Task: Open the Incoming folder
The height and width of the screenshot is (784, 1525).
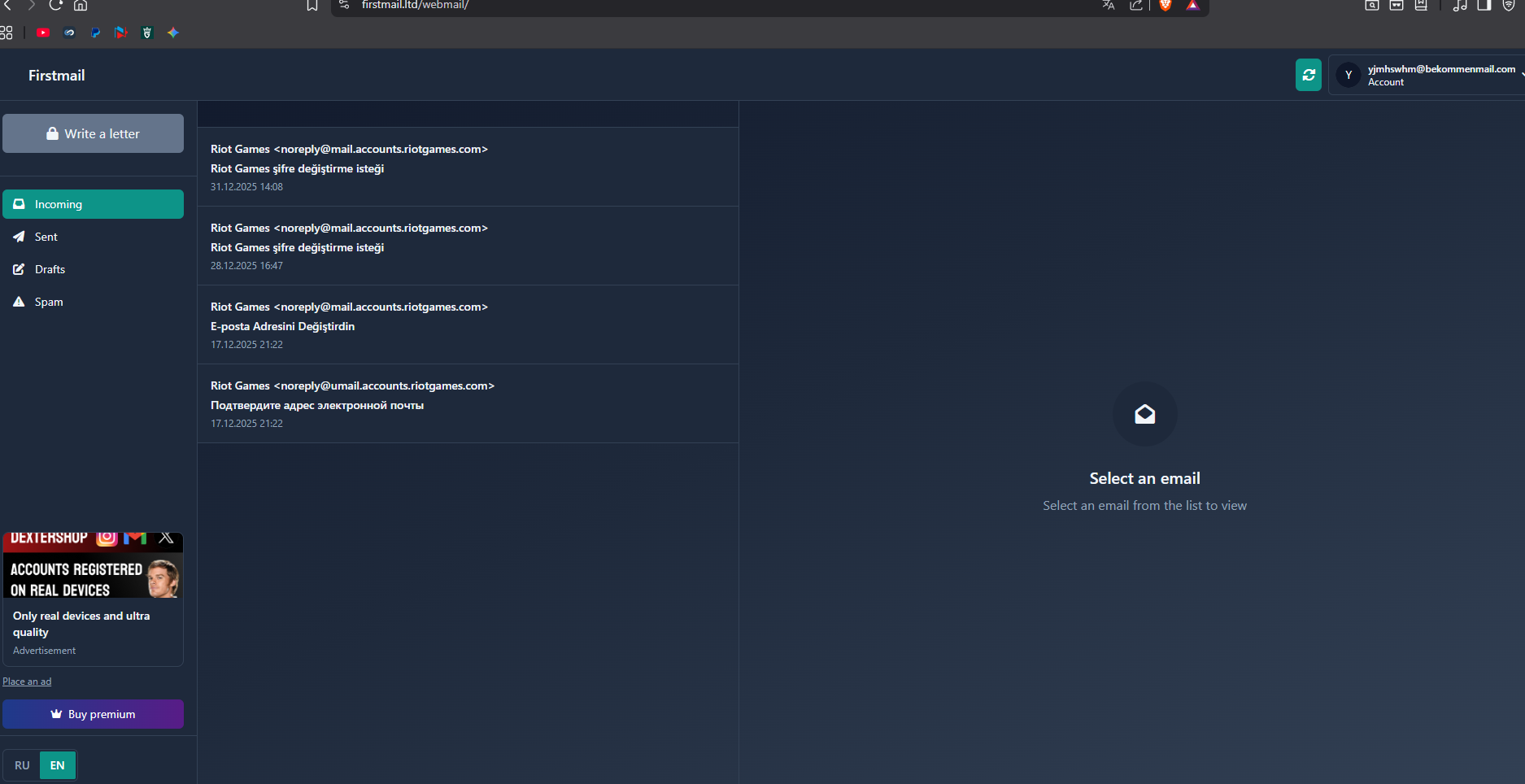Action: point(93,204)
